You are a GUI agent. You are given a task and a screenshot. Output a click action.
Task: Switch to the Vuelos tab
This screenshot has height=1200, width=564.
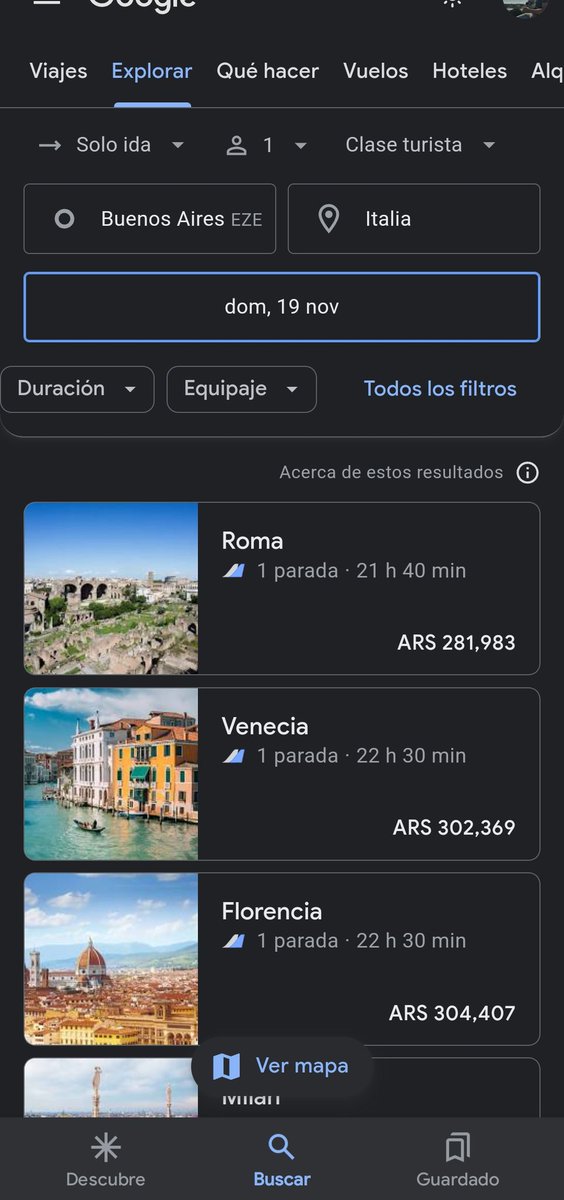point(376,71)
